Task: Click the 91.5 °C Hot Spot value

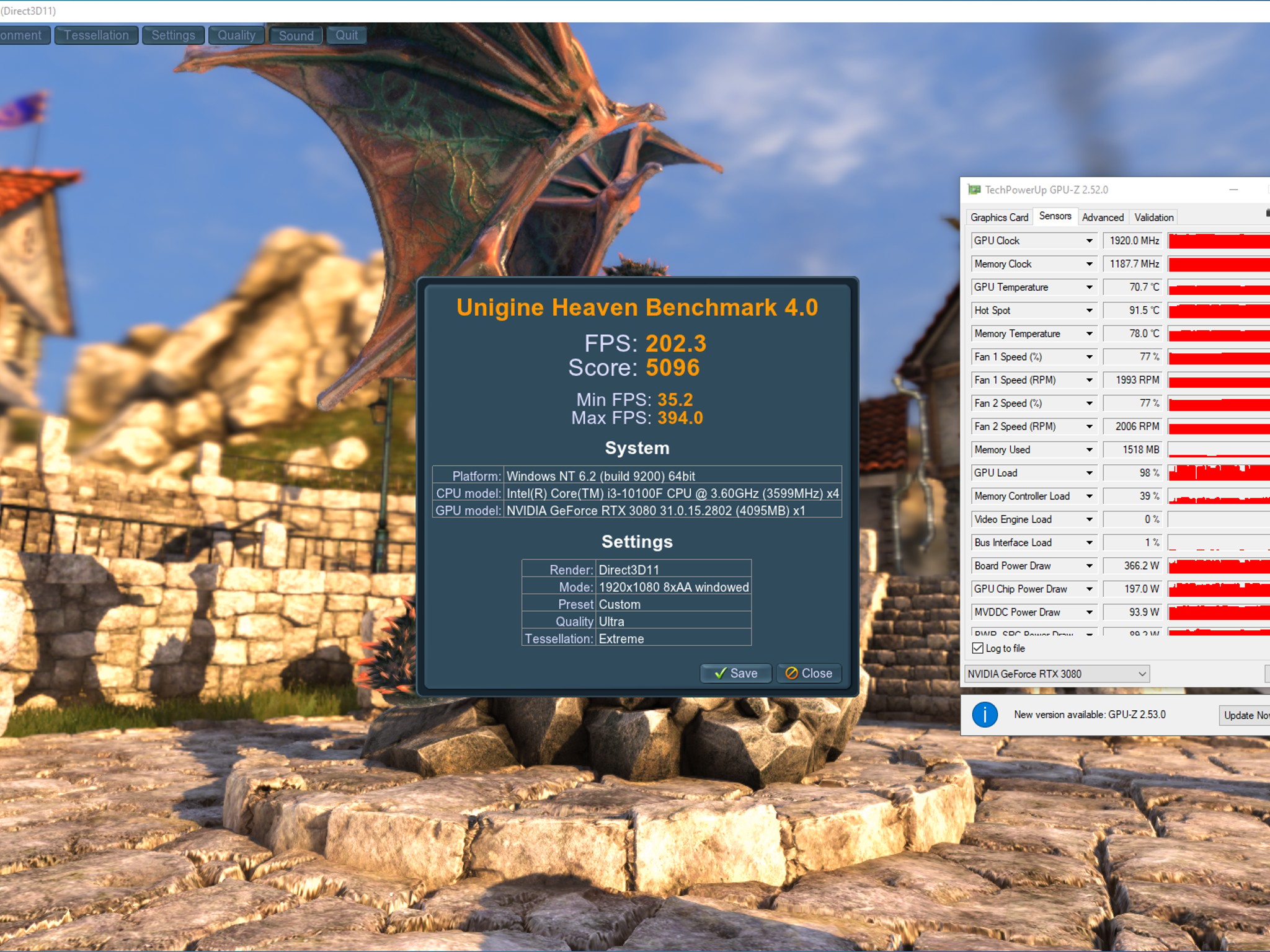Action: 1132,311
